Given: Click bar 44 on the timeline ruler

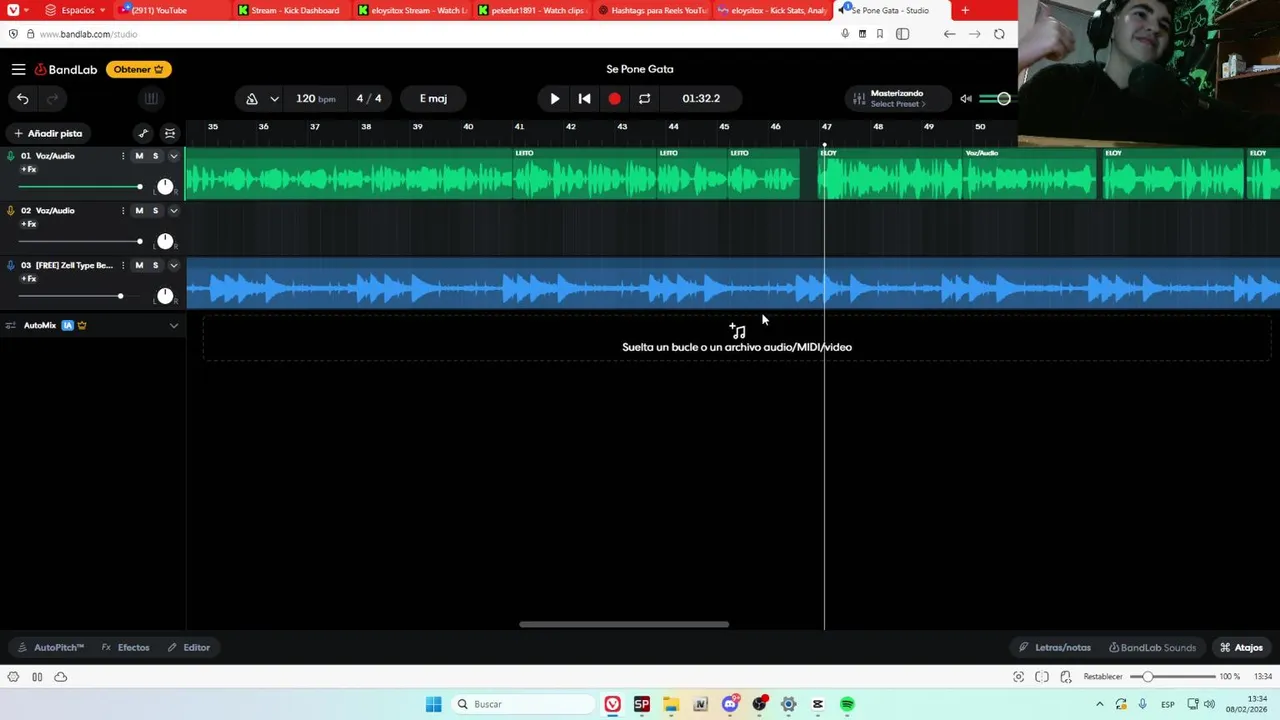Looking at the screenshot, I should coord(673,127).
